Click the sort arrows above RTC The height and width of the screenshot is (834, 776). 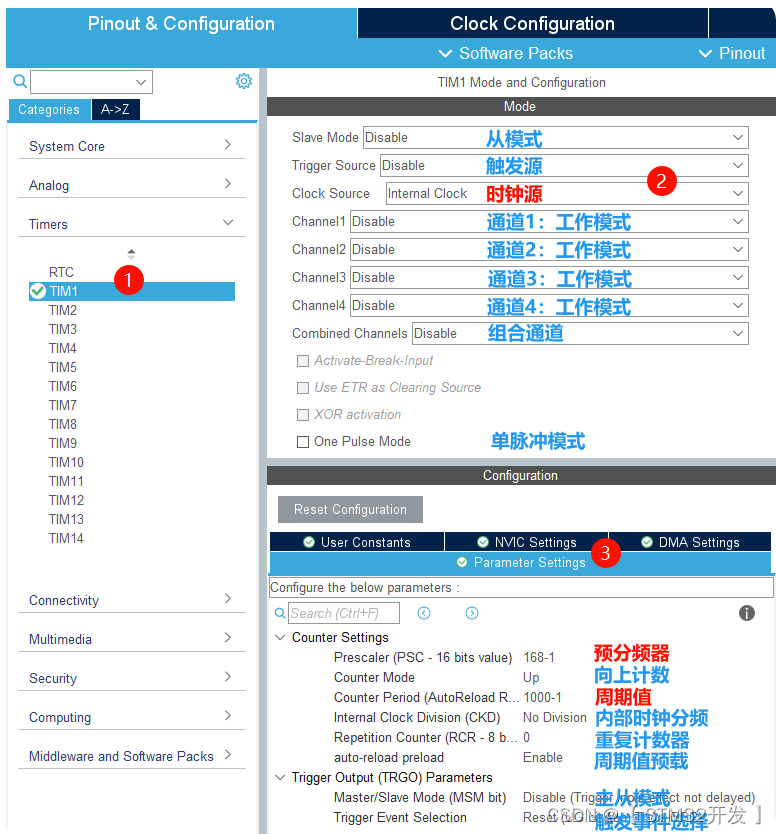point(131,254)
